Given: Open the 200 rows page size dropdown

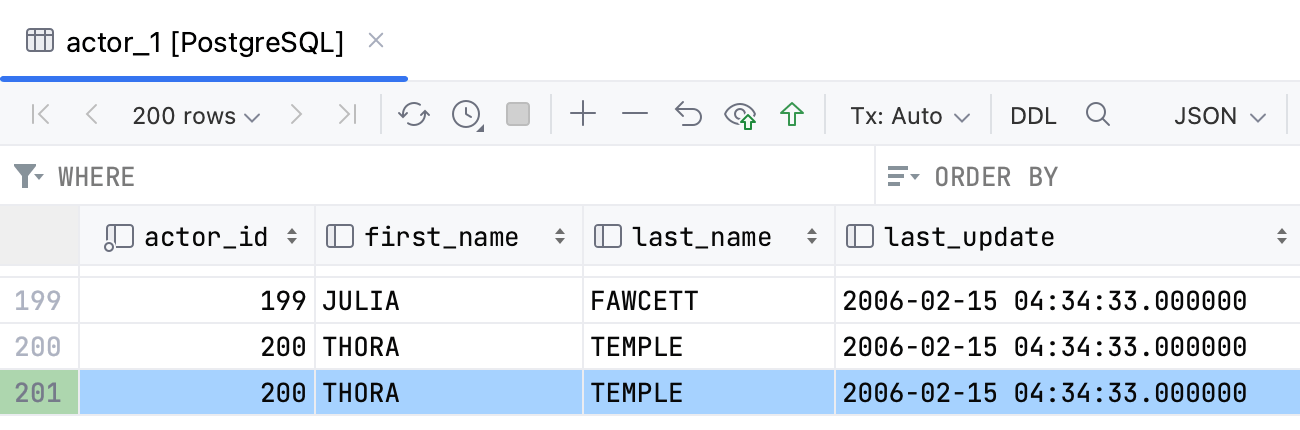Looking at the screenshot, I should click(196, 116).
